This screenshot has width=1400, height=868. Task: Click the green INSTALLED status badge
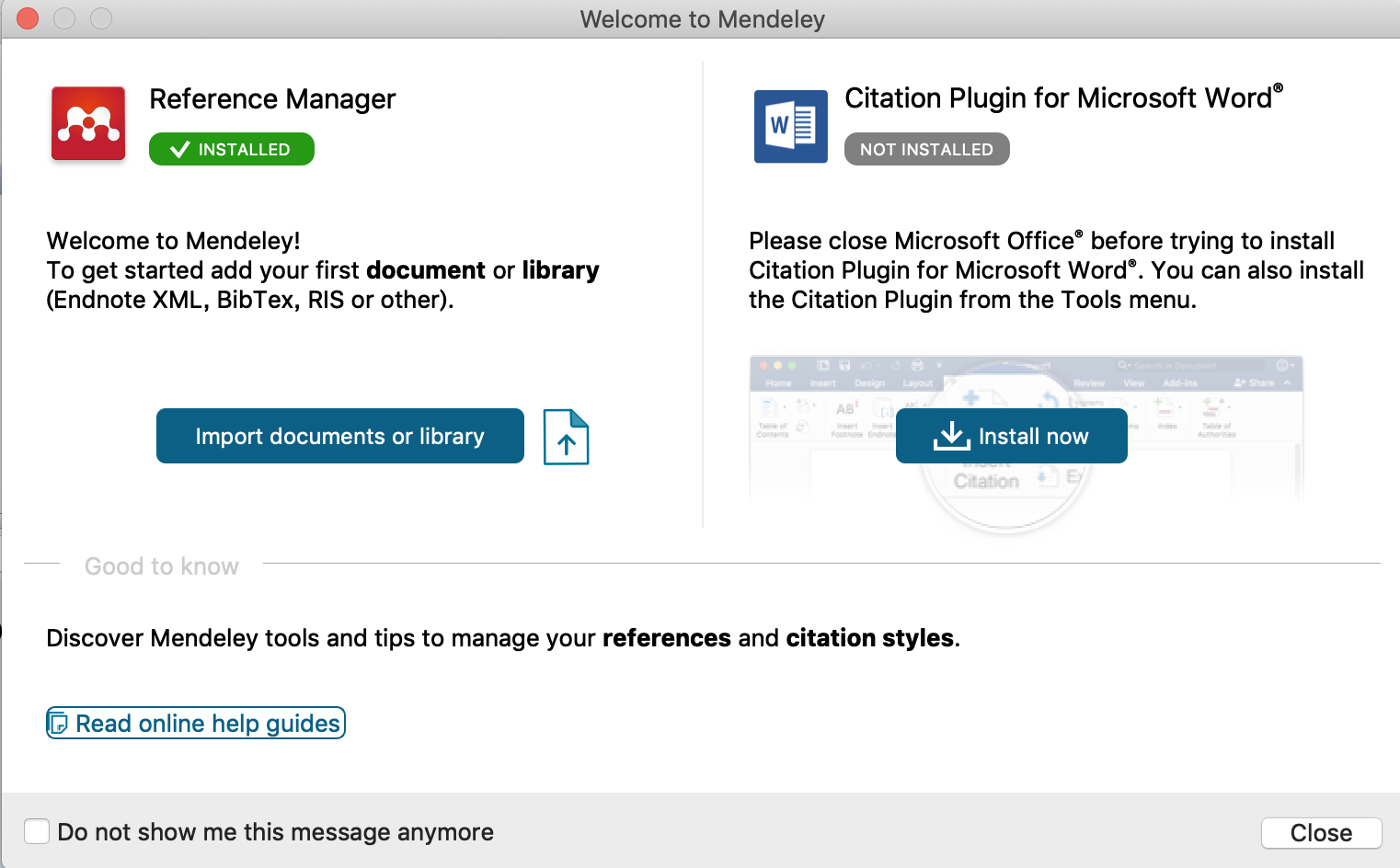tap(232, 149)
